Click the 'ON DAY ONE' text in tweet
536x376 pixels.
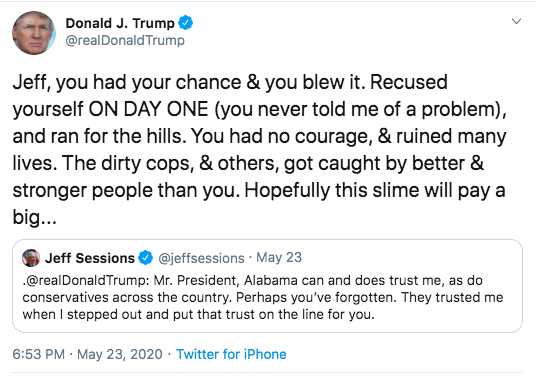pos(148,109)
